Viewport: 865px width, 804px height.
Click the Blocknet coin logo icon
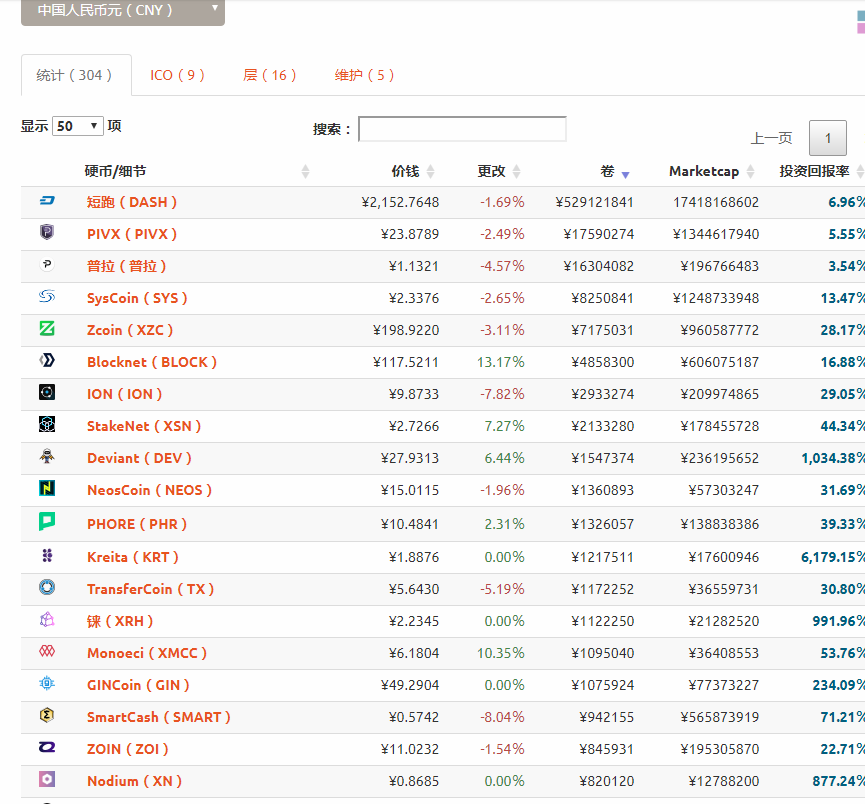point(47,361)
